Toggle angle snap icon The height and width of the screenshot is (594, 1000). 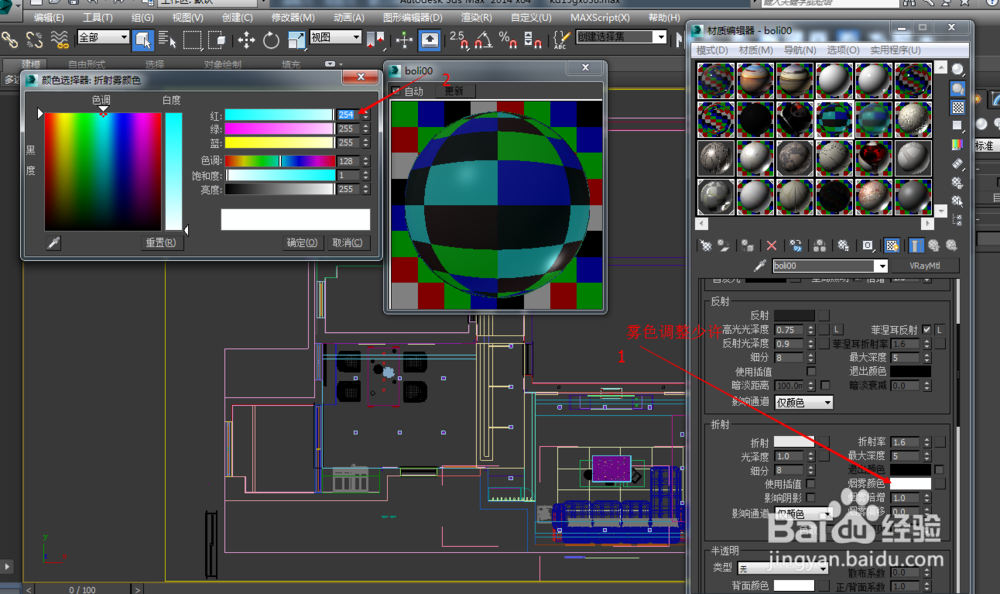pyautogui.click(x=483, y=40)
